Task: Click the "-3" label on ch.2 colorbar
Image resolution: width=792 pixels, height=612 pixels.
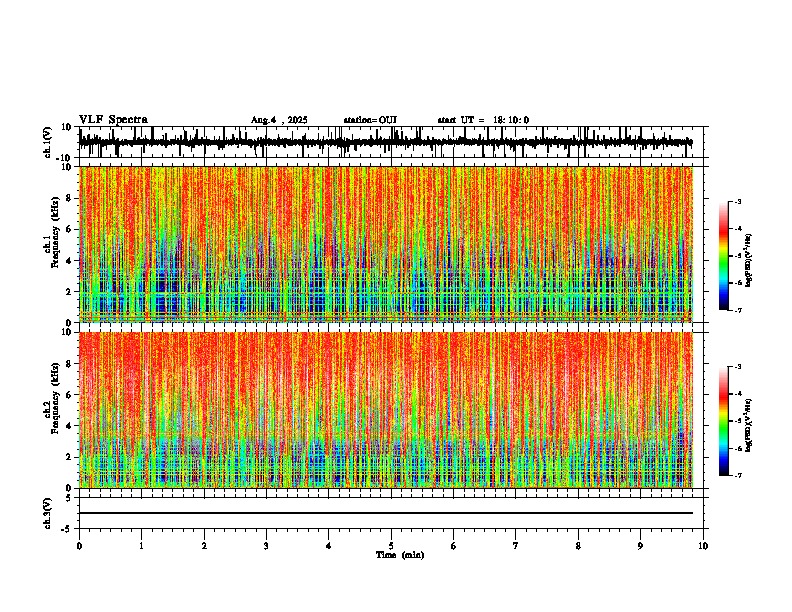Action: click(x=738, y=367)
